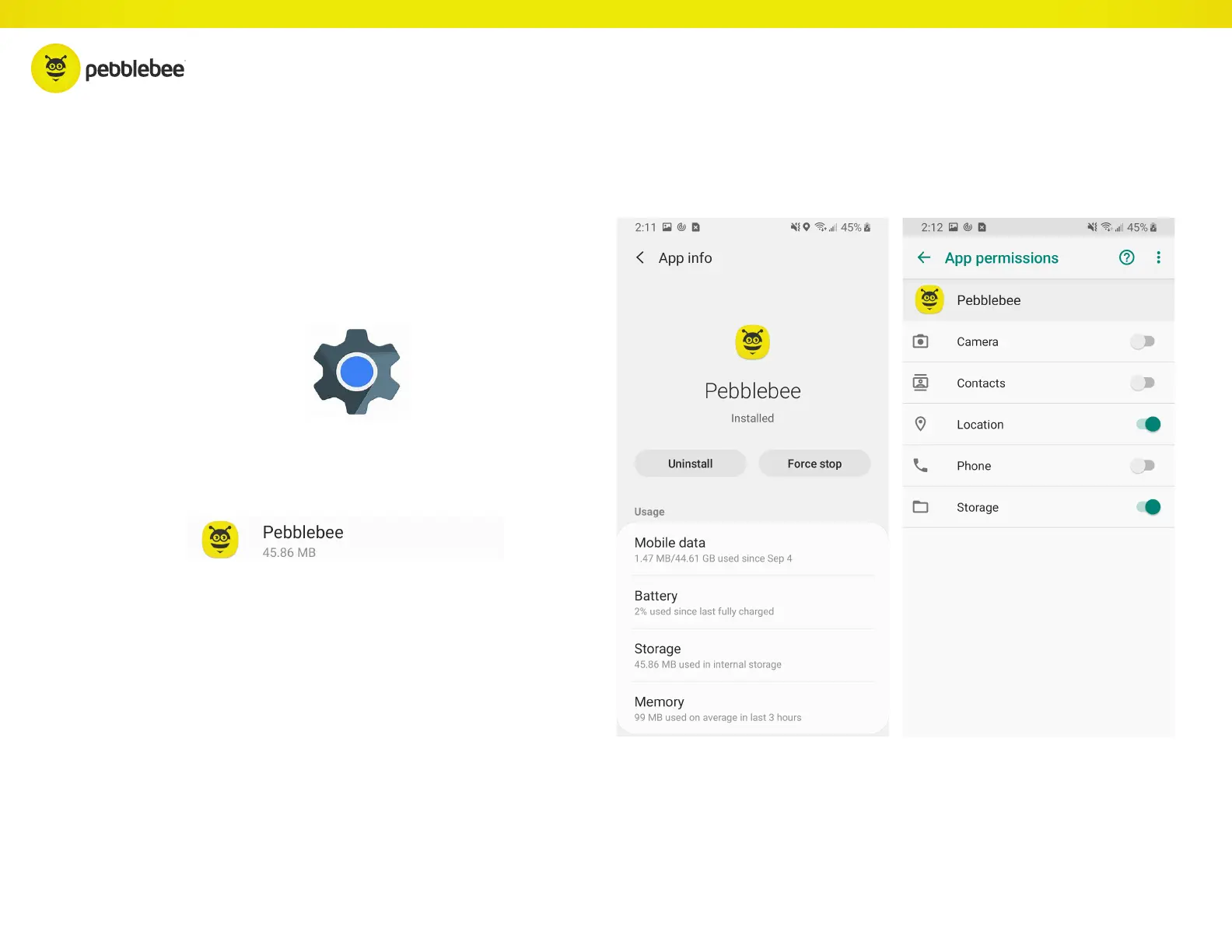Click the Camera permission label
This screenshot has height=952, width=1232.
click(977, 341)
